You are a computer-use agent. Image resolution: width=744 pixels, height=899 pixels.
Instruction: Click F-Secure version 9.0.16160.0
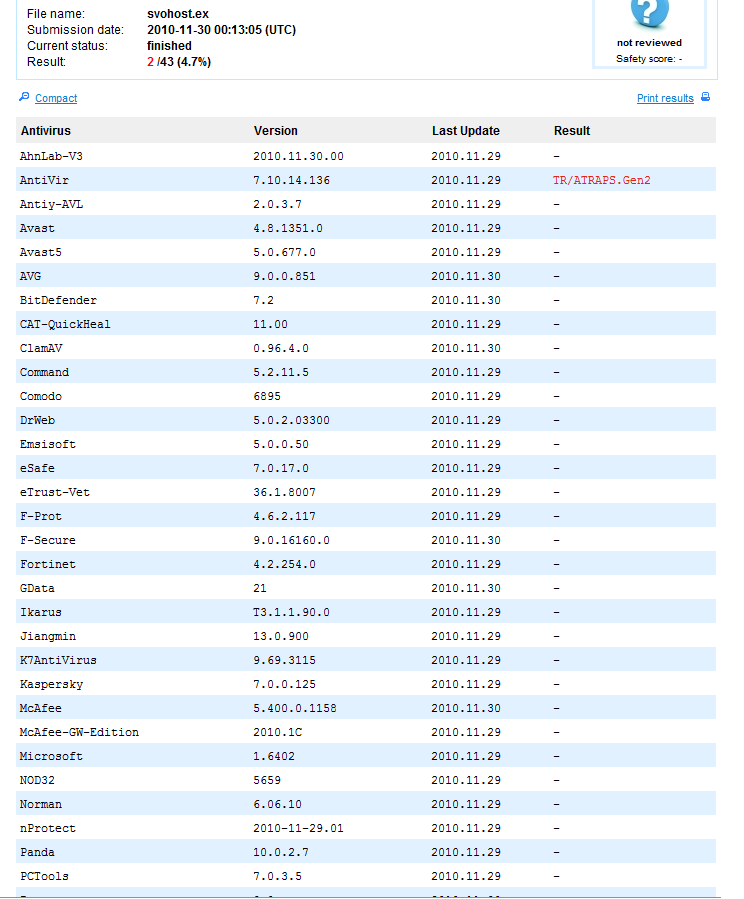click(x=291, y=541)
